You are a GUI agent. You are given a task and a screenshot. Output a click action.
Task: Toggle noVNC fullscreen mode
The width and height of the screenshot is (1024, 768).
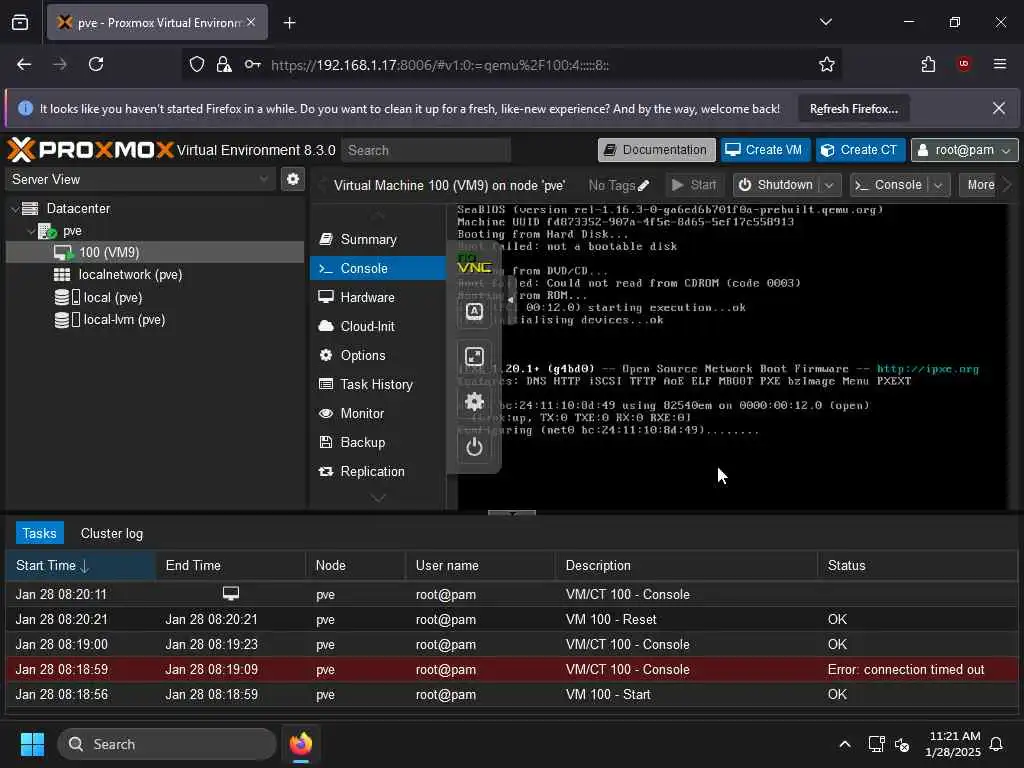point(474,357)
